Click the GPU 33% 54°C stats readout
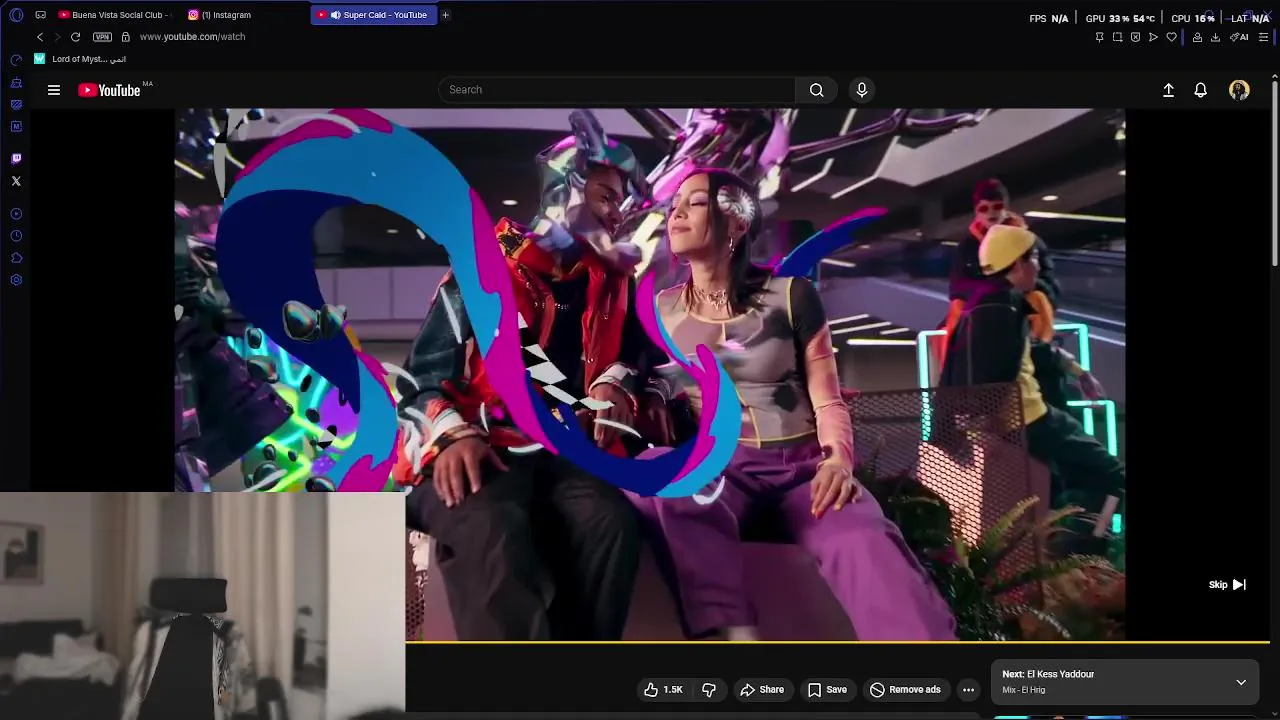Screen dimensions: 1280x720 (x=1120, y=18)
